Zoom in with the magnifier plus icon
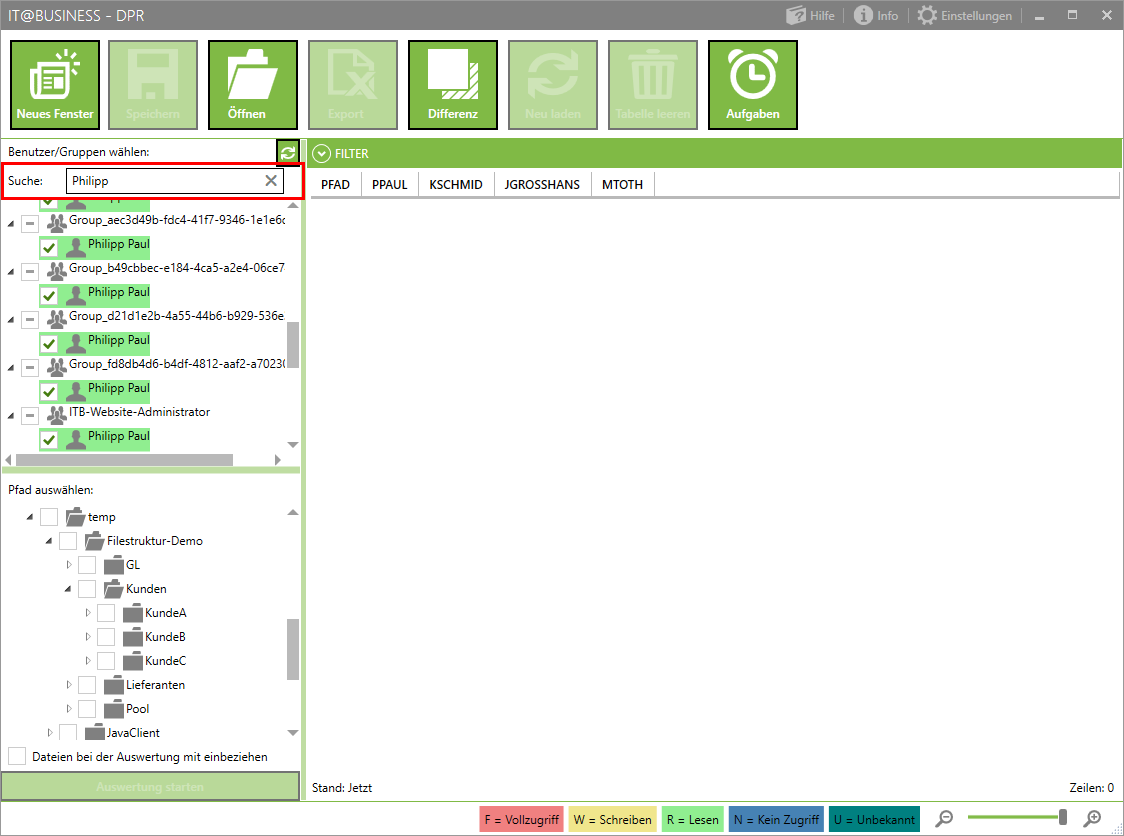Viewport: 1124px width, 836px height. coord(1093,819)
